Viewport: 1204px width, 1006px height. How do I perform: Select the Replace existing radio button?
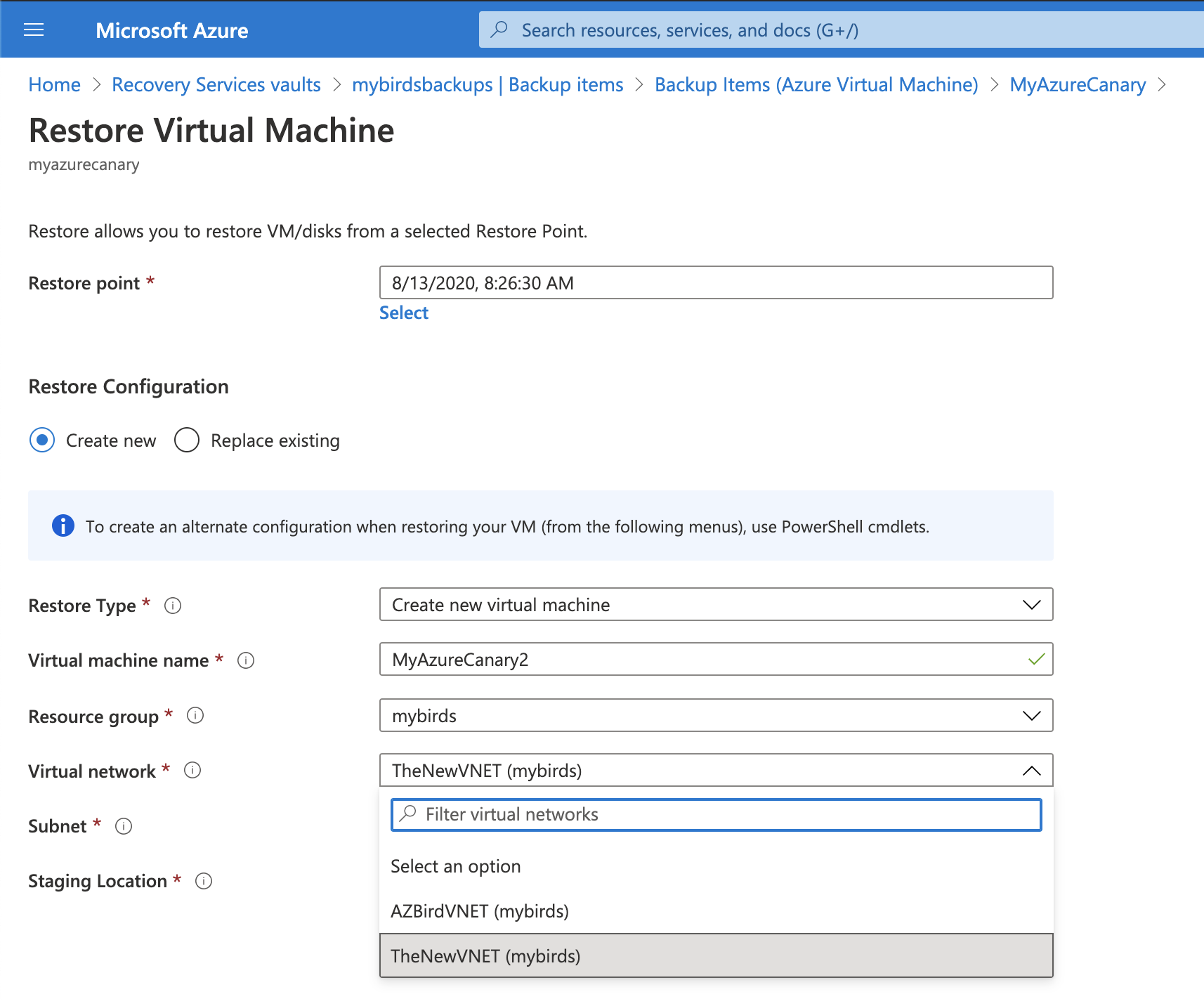(x=187, y=440)
